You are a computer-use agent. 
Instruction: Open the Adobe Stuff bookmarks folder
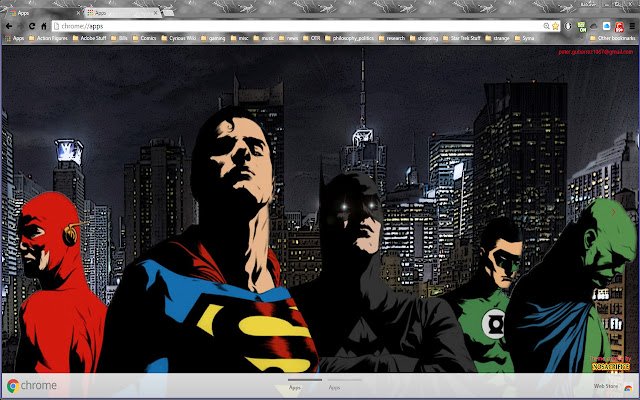coord(90,38)
